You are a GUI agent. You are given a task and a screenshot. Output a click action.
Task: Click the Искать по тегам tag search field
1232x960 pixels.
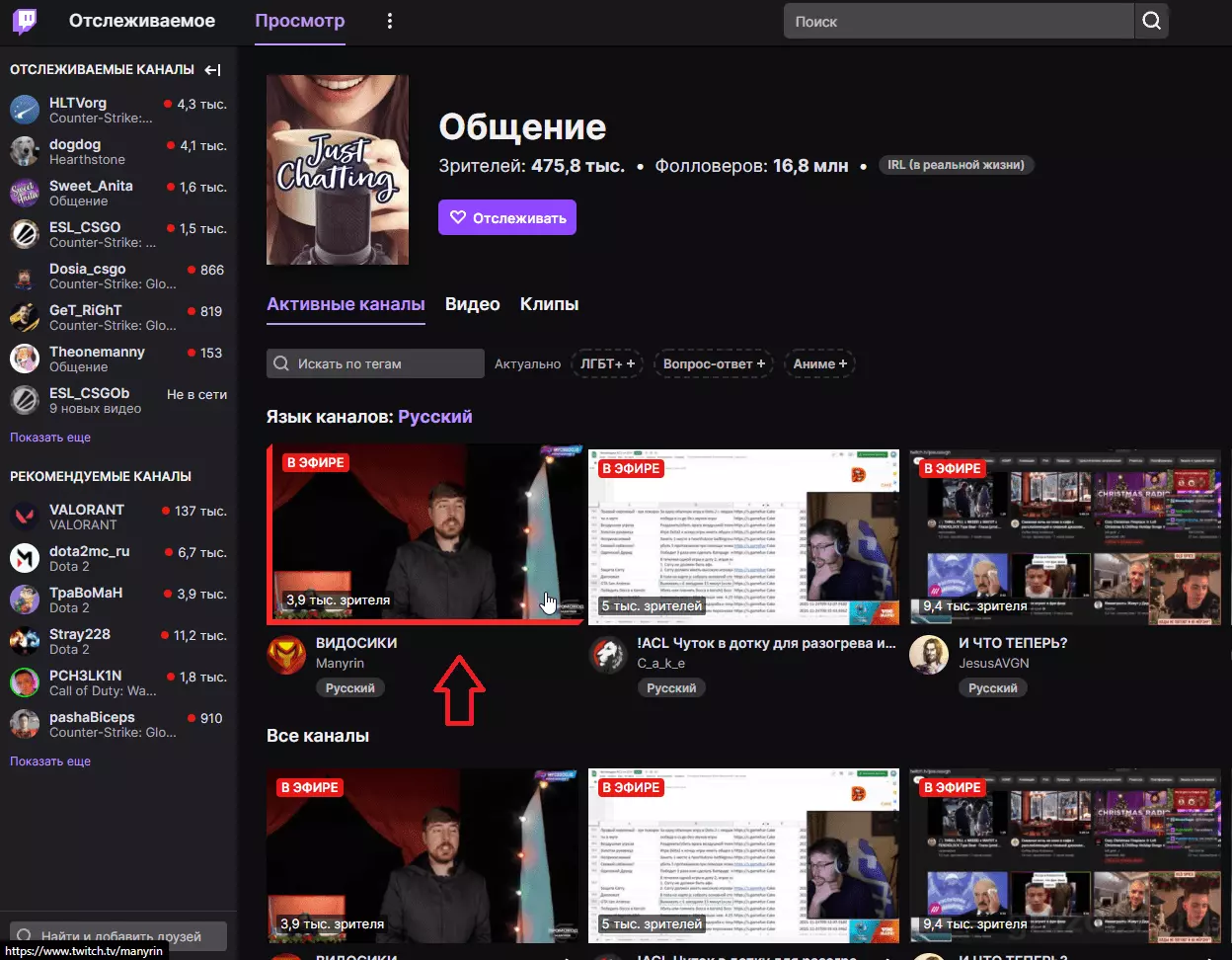pyautogui.click(x=375, y=363)
